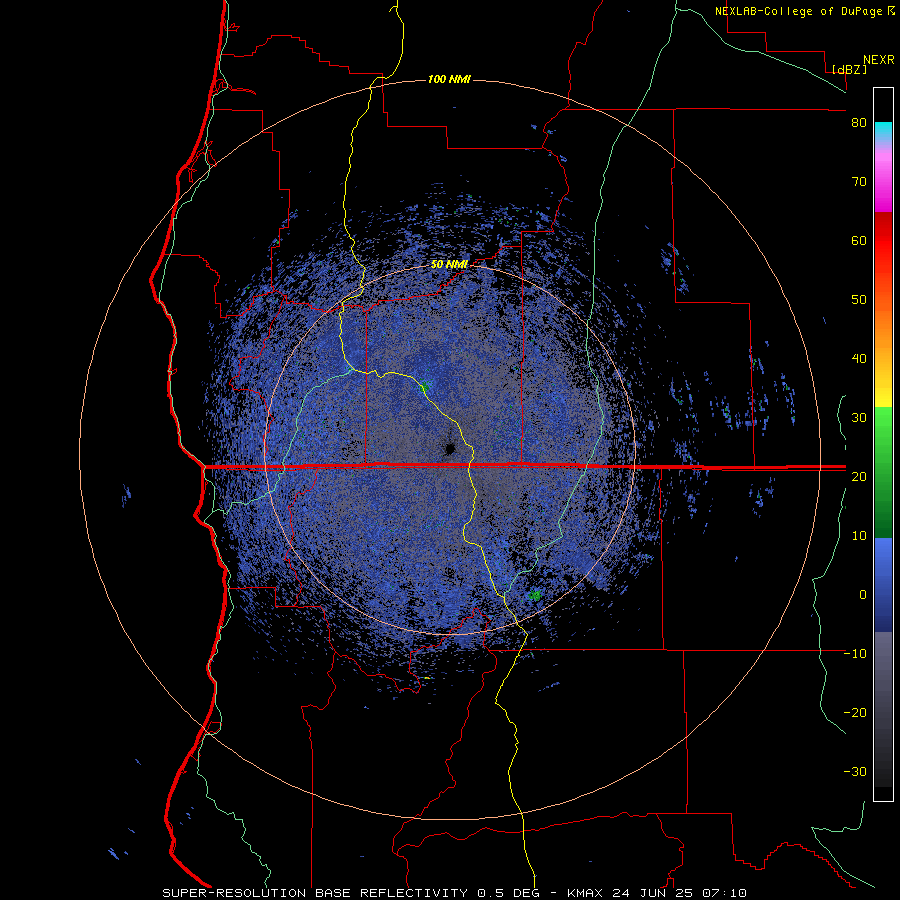Click the 24 JUN 25 07:10 timestamp
The height and width of the screenshot is (900, 900).
coord(680,893)
